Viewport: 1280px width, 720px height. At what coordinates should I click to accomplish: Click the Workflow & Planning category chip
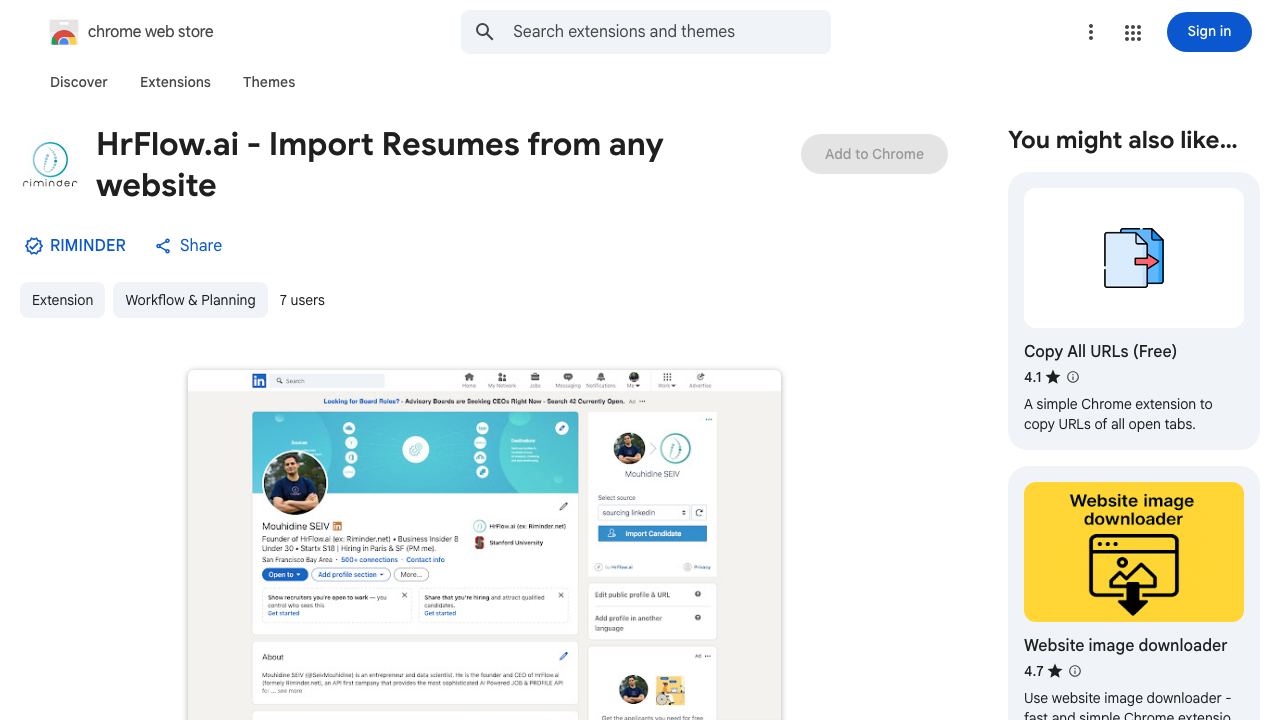(190, 300)
